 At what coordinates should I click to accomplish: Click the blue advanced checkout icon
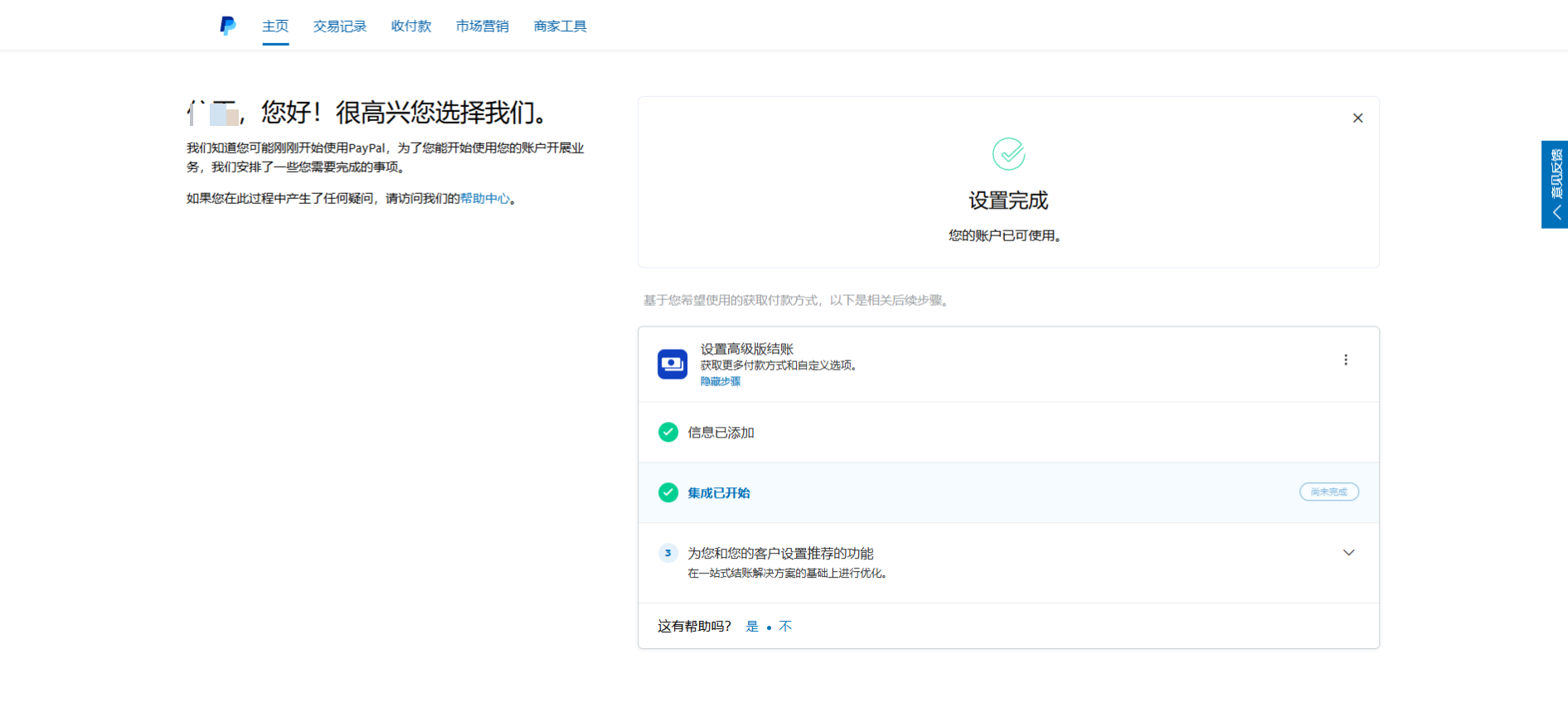672,364
